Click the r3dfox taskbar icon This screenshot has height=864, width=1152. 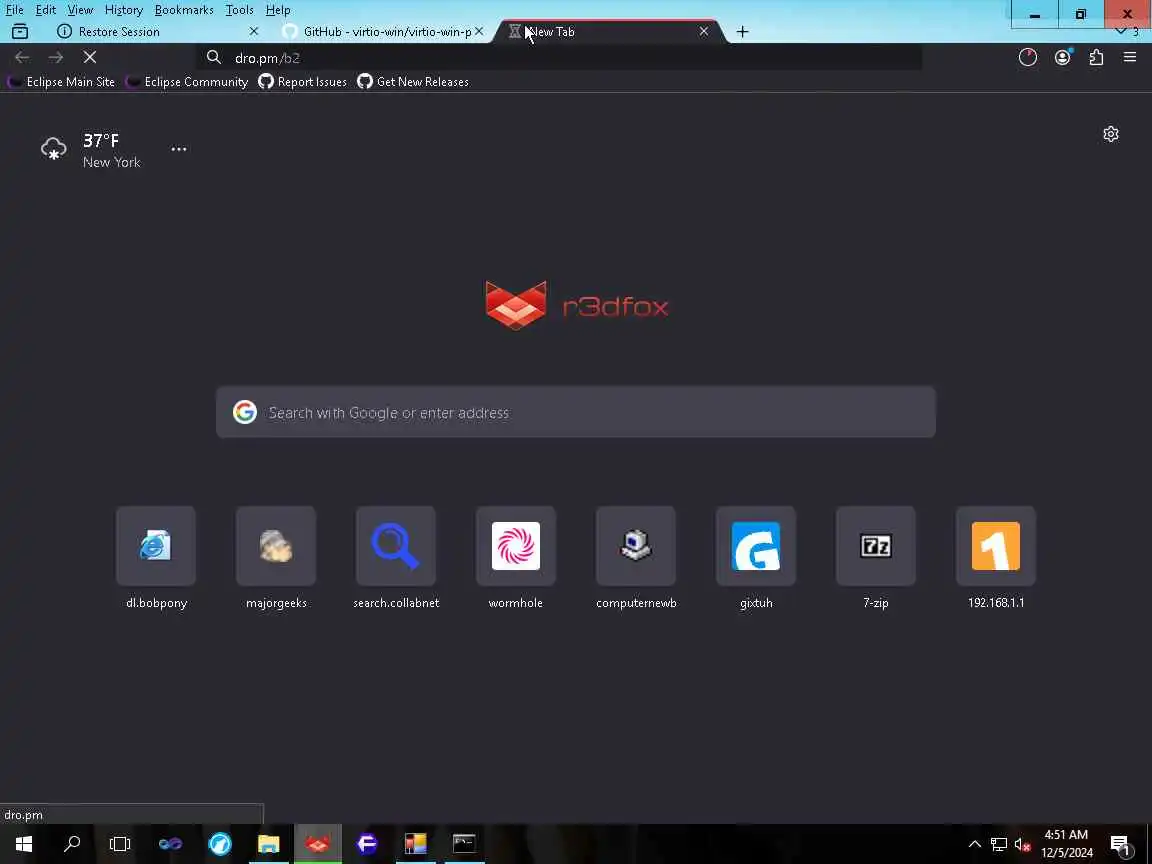(x=317, y=843)
